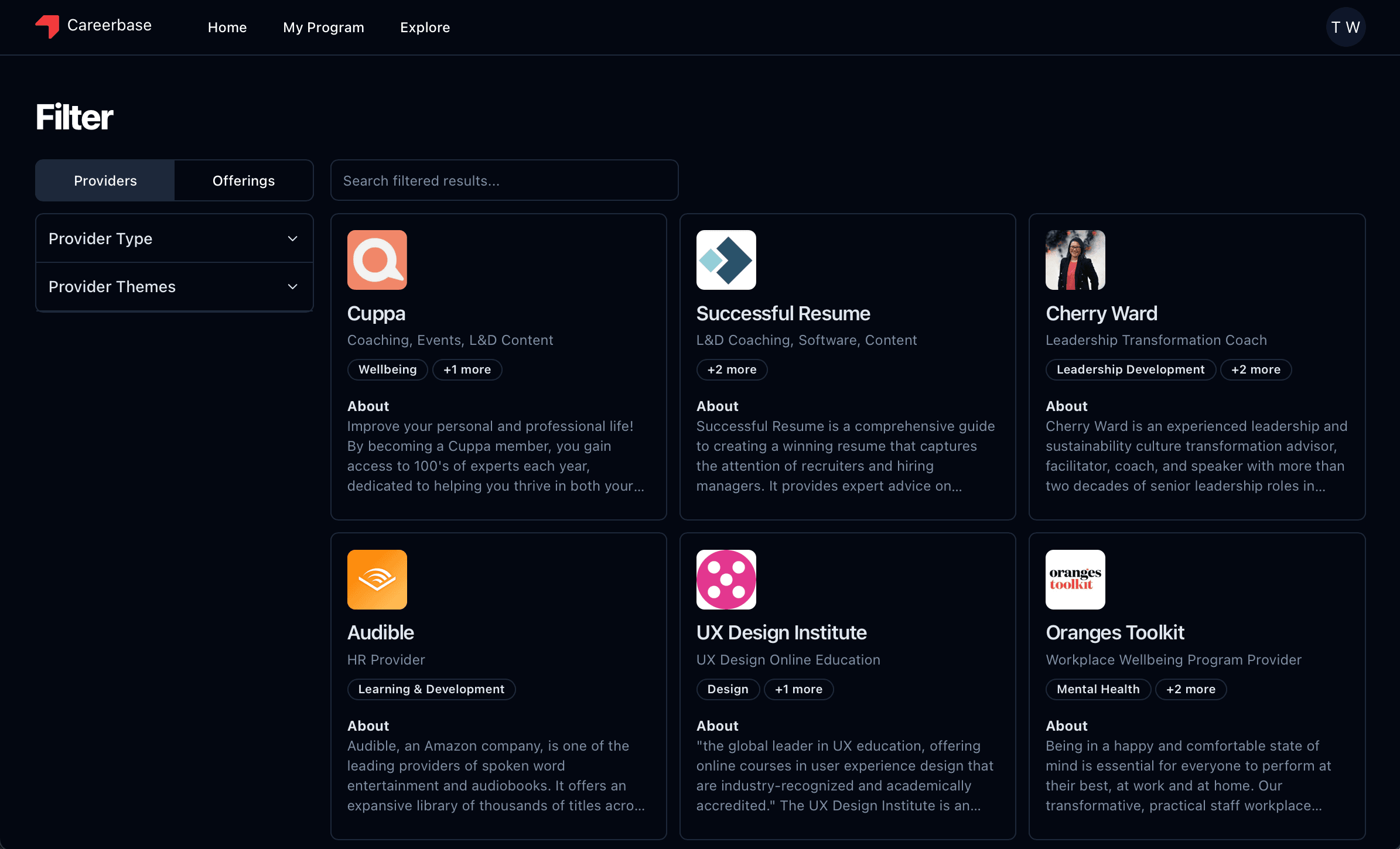Click the search filtered results field
Screen dimensions: 1400x849
[504, 180]
